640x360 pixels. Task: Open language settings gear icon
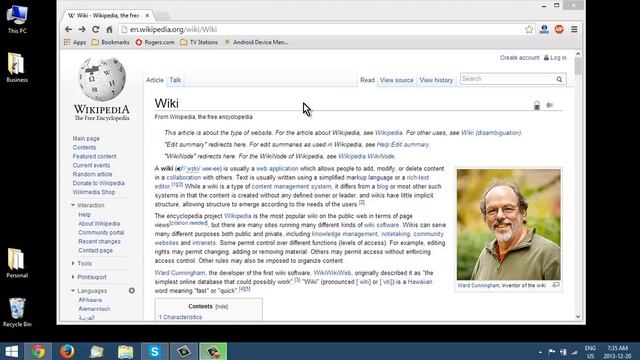[x=131, y=291]
